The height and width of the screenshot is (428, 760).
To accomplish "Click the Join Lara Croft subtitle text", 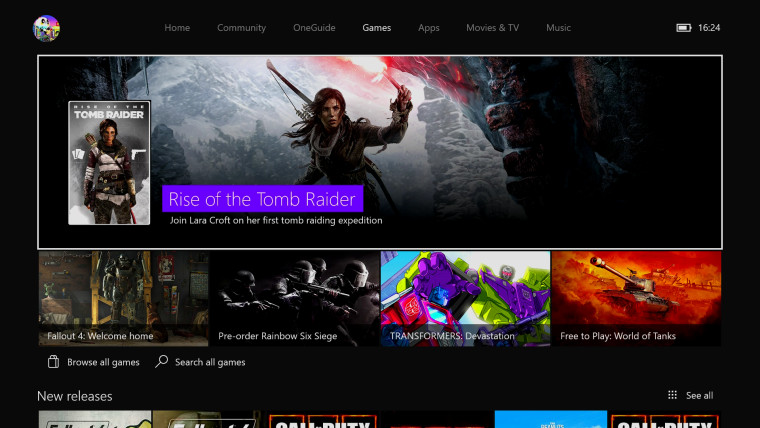I will 276,221.
